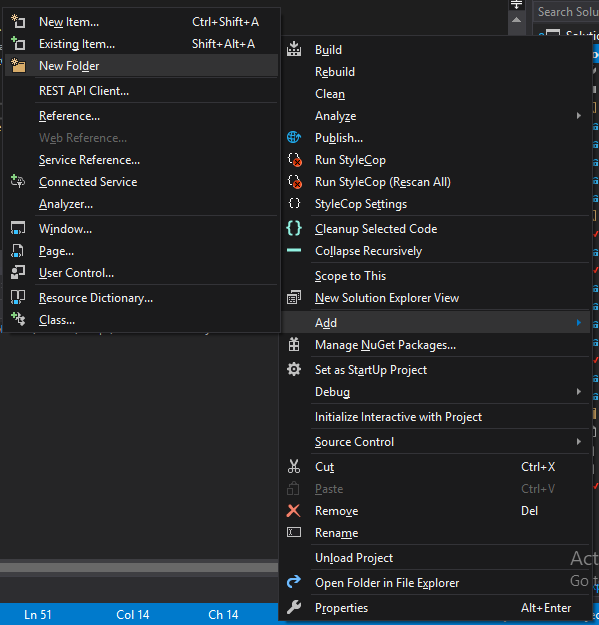Click the StyleCop Settings braces icon

pyautogui.click(x=294, y=204)
